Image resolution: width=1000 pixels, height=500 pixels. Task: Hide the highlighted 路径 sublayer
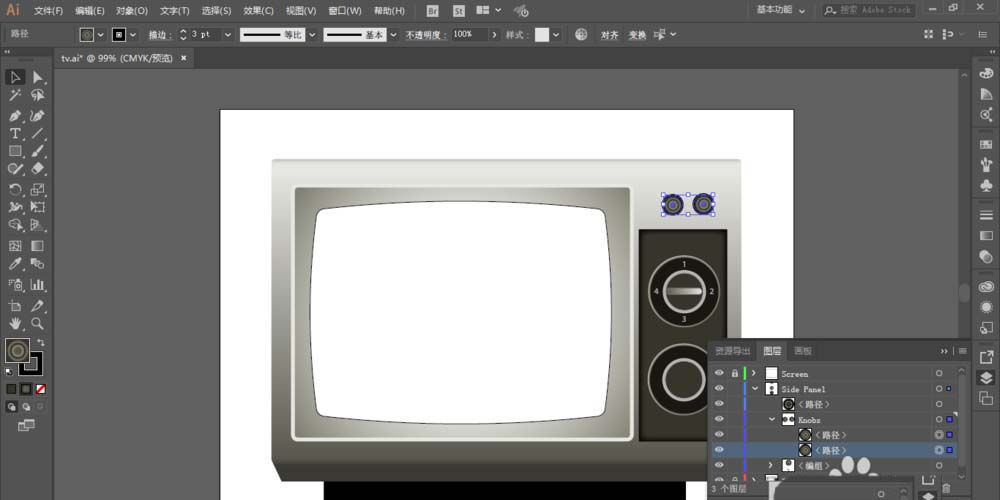[719, 450]
